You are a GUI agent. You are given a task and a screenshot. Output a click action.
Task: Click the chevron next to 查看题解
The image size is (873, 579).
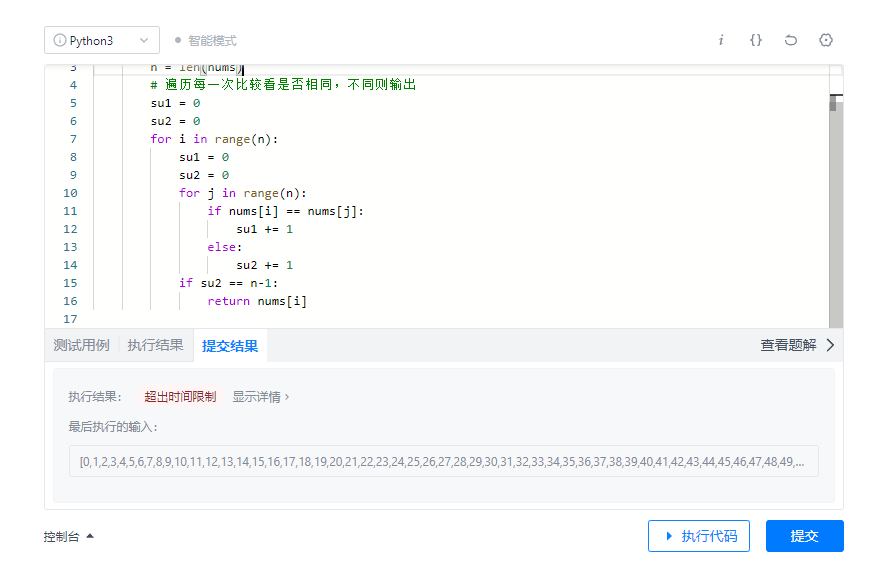pyautogui.click(x=830, y=345)
